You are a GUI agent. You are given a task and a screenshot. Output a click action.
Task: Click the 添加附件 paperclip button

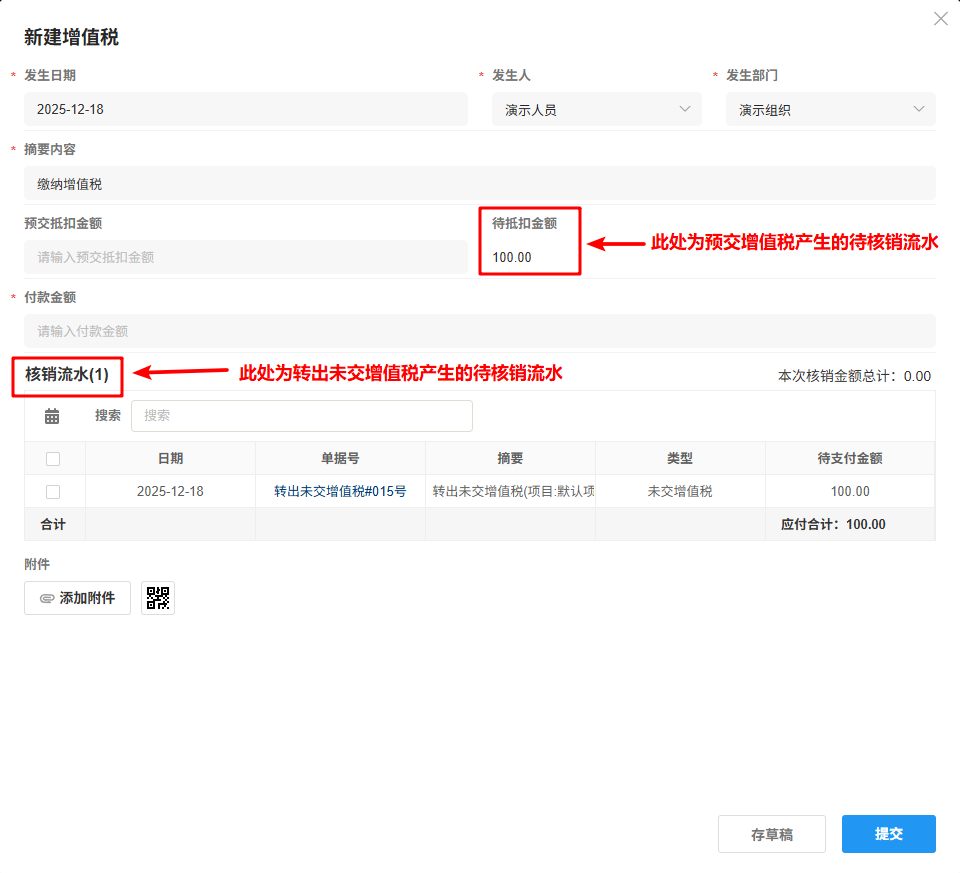point(77,598)
